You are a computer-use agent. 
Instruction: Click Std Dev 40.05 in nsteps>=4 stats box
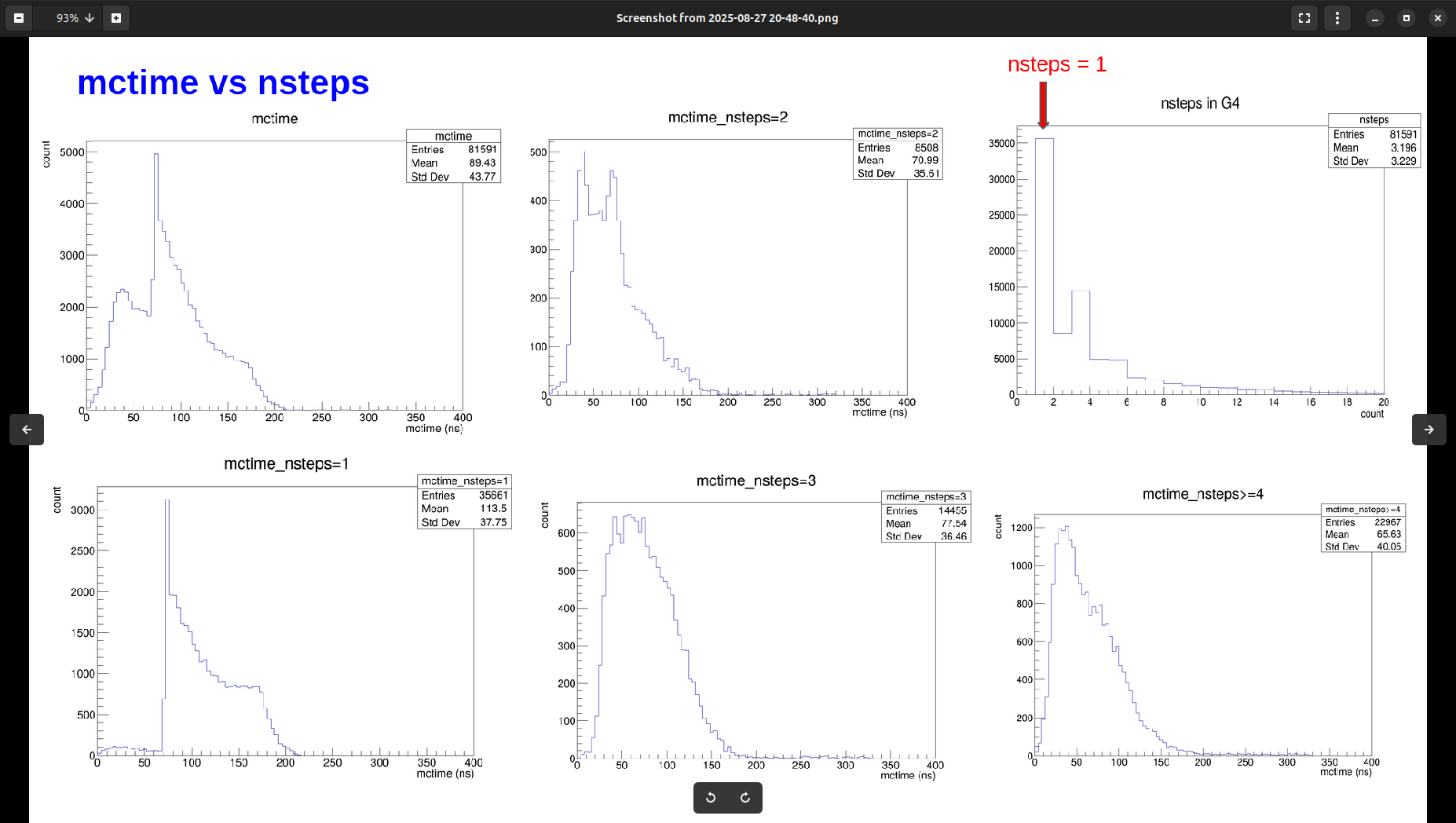[1363, 547]
